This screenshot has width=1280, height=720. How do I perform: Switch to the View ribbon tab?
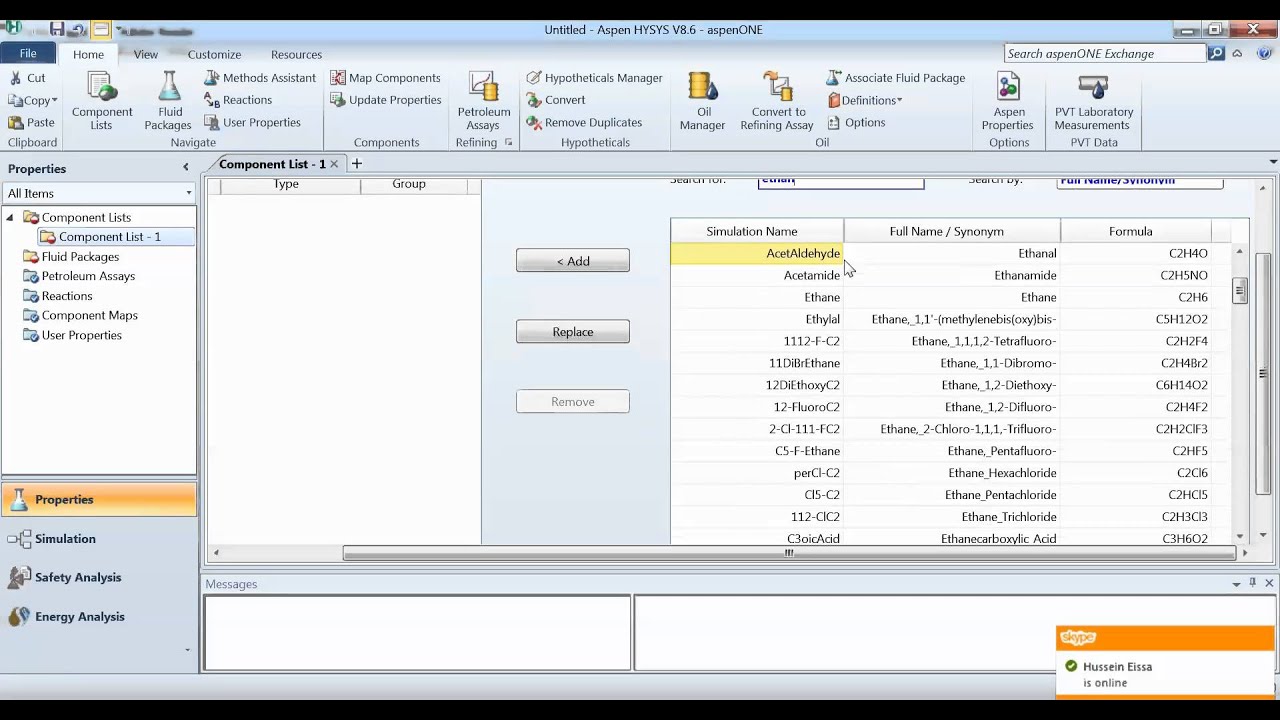[145, 54]
